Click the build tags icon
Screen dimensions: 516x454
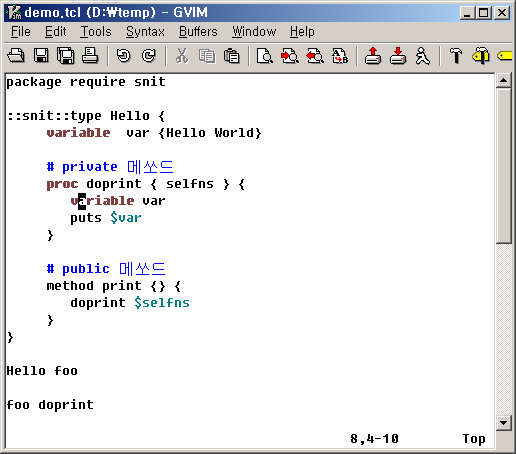(x=480, y=55)
